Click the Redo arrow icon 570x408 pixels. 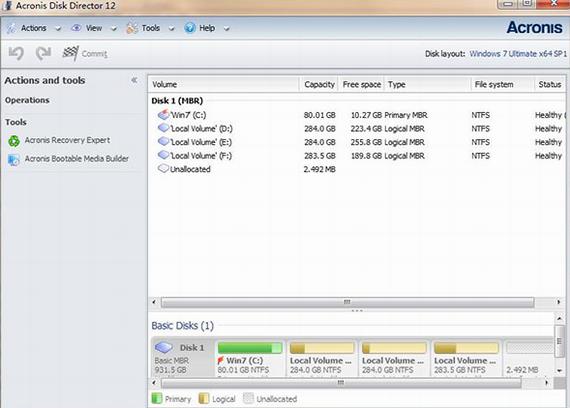[x=43, y=53]
